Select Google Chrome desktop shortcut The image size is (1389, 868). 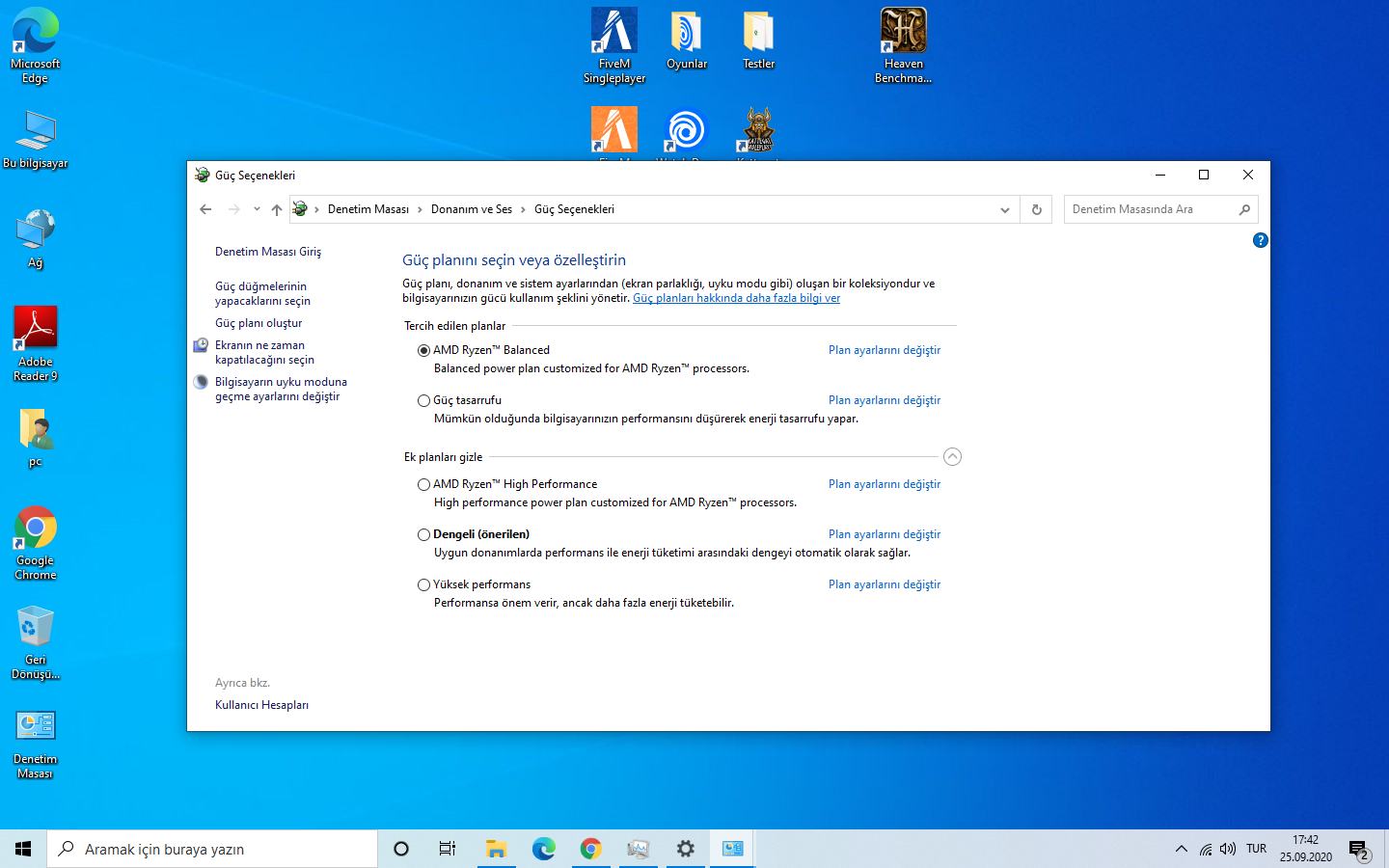[x=36, y=543]
